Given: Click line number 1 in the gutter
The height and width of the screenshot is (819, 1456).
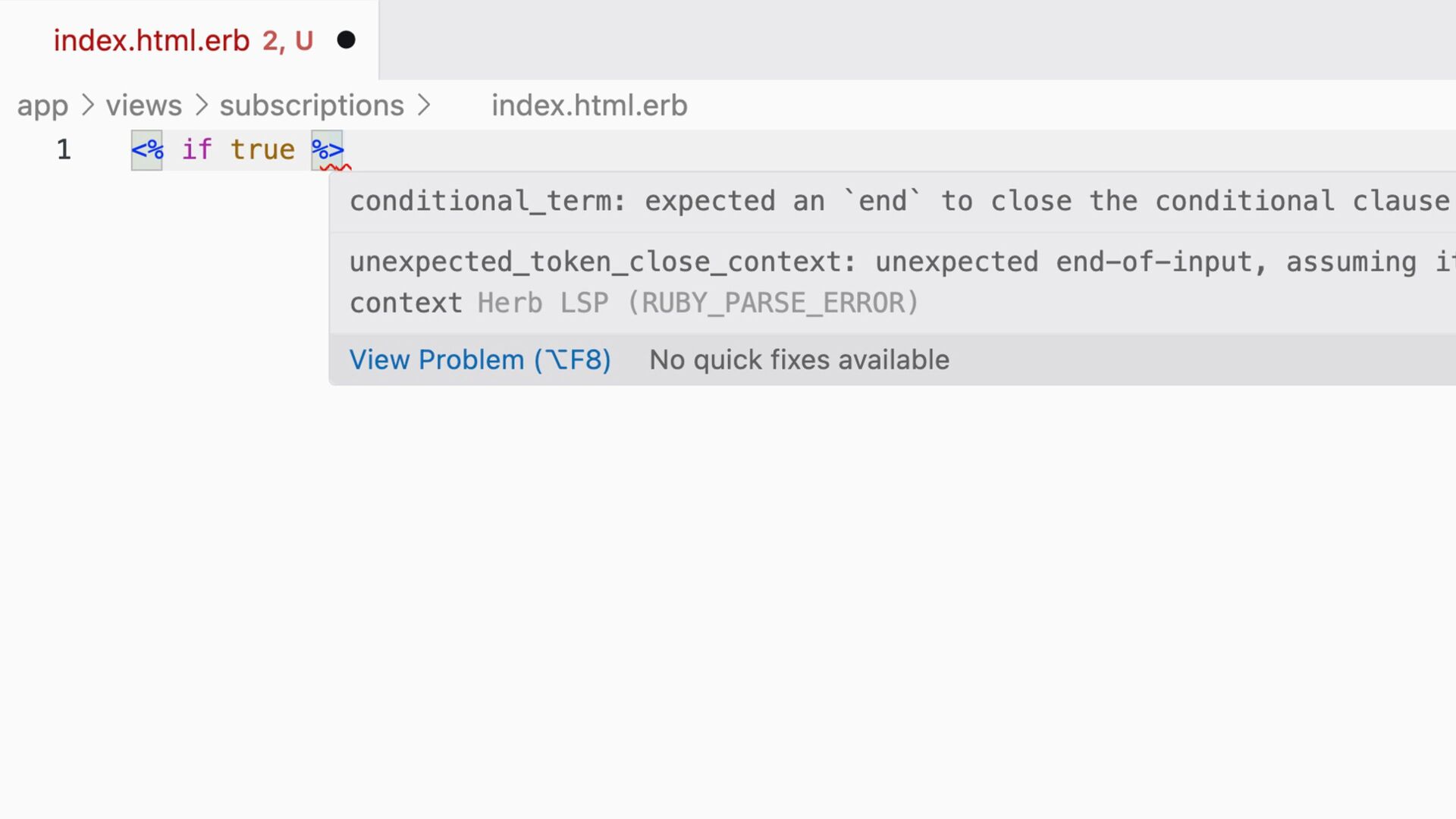Looking at the screenshot, I should click(x=64, y=149).
